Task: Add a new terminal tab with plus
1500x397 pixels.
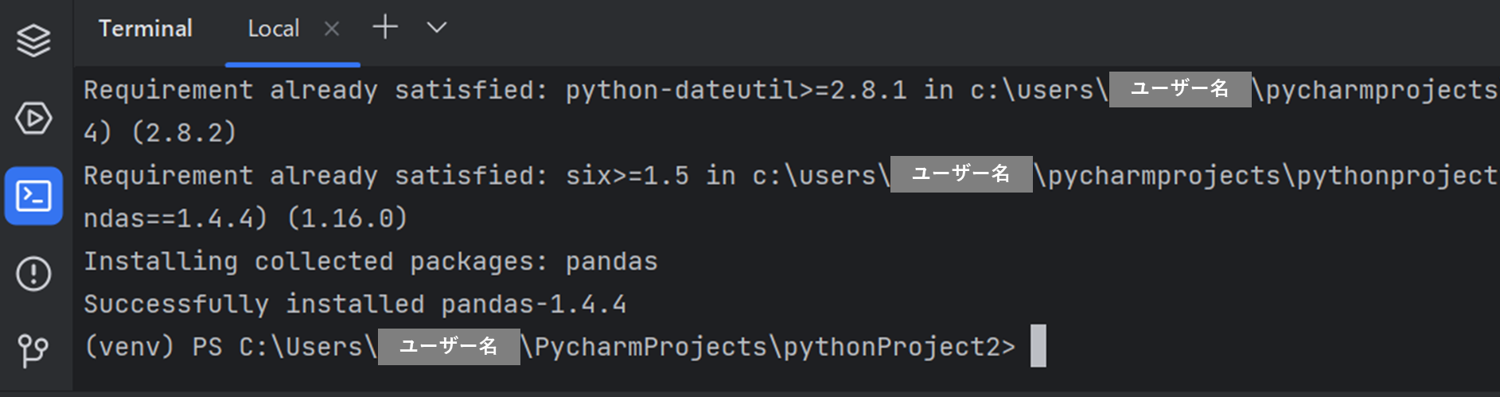Action: coord(385,28)
